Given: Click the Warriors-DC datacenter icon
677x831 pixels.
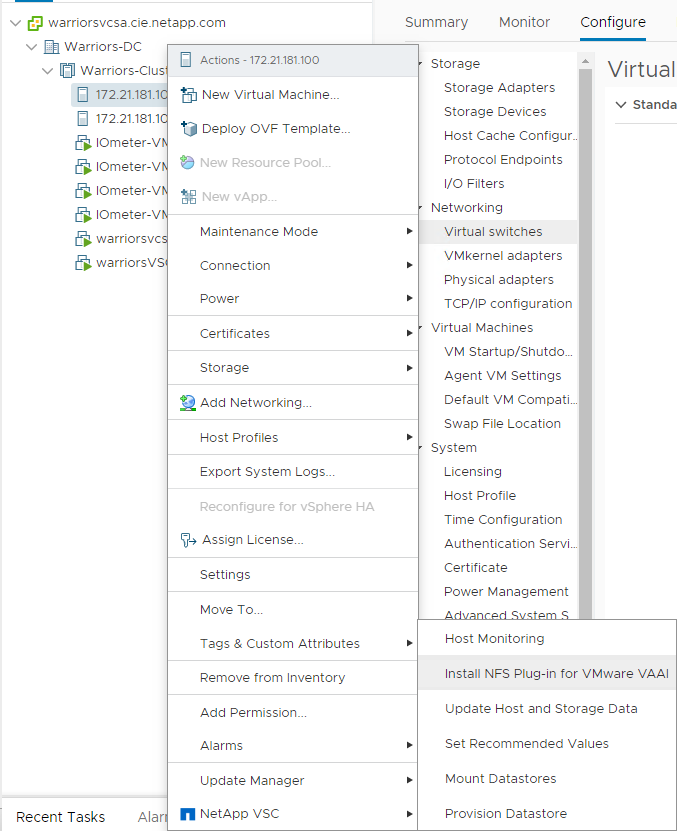Looking at the screenshot, I should (52, 47).
